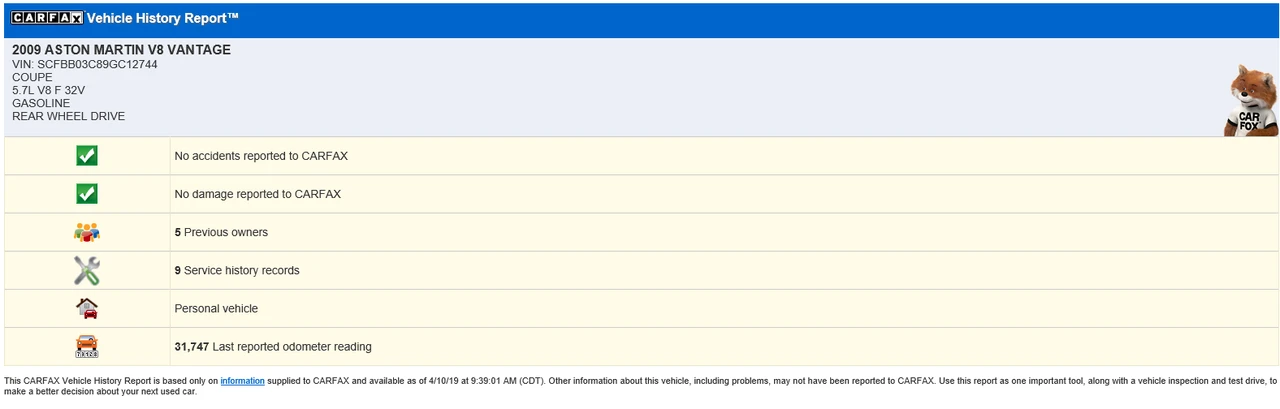1280x409 pixels.
Task: Click the CAR FOX mascot image
Action: point(1250,100)
